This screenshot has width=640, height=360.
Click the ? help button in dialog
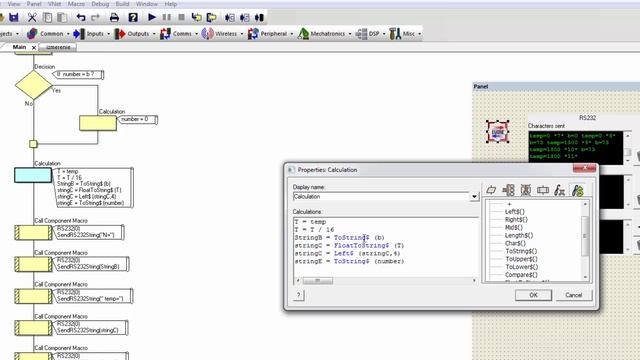[x=298, y=295]
